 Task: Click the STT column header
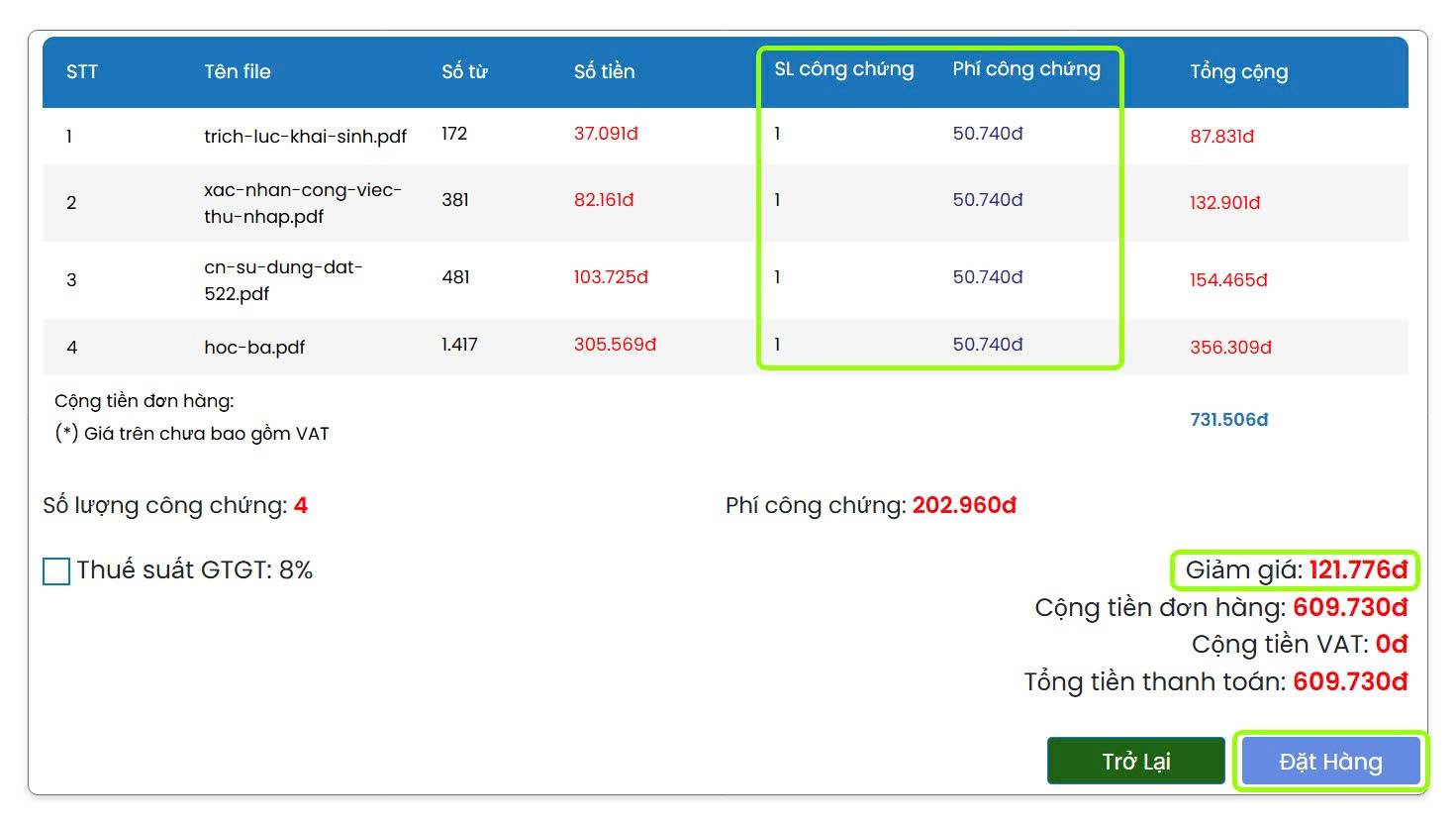(82, 72)
